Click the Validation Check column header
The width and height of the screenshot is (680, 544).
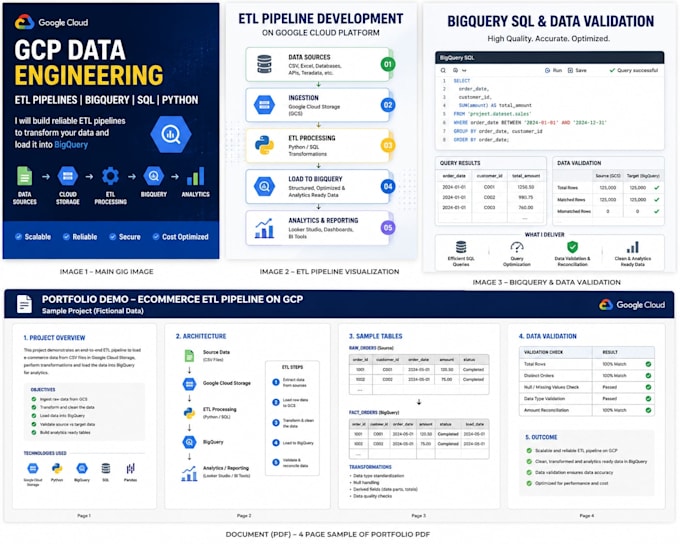click(x=543, y=352)
